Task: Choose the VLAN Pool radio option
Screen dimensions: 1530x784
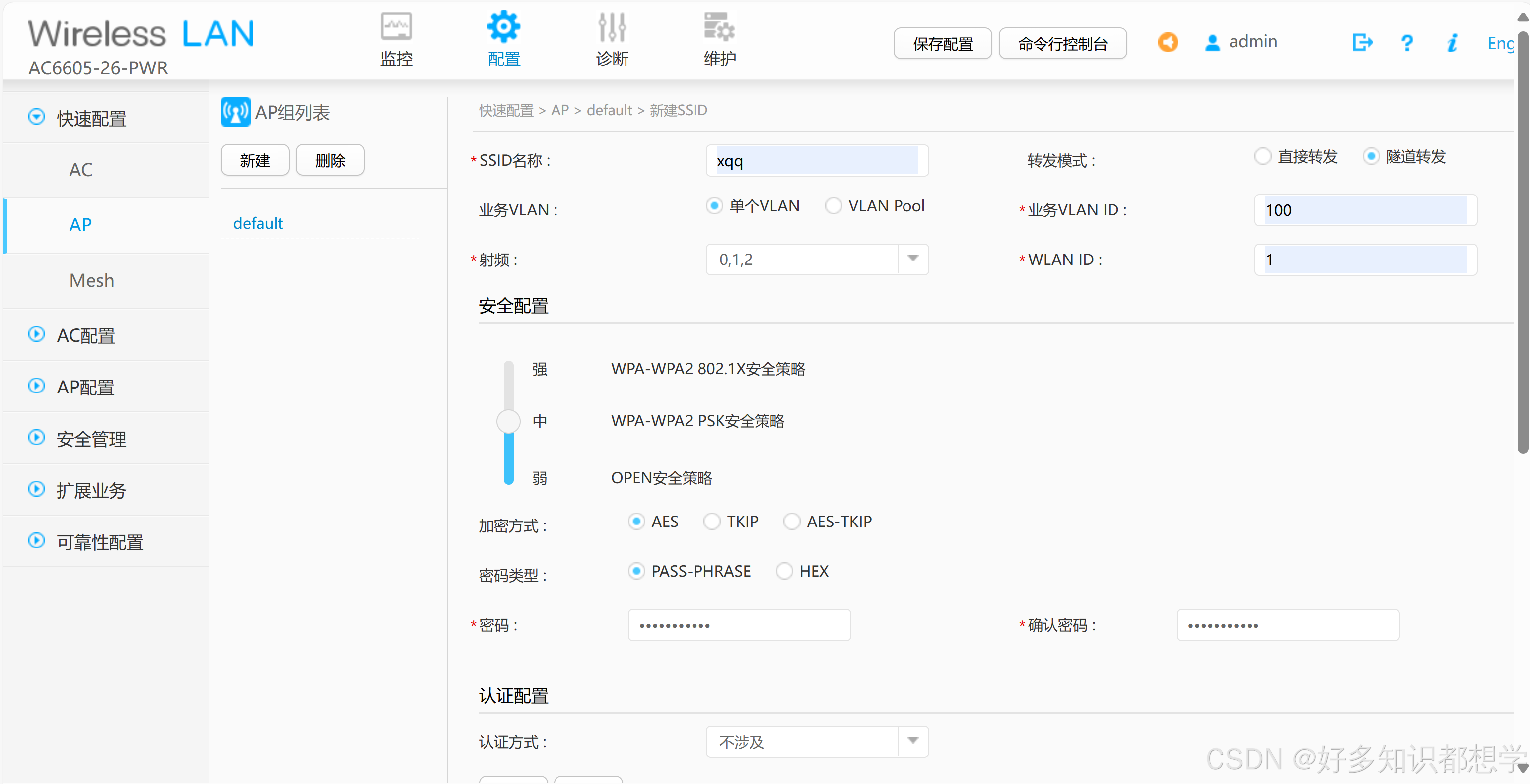Action: (x=834, y=206)
